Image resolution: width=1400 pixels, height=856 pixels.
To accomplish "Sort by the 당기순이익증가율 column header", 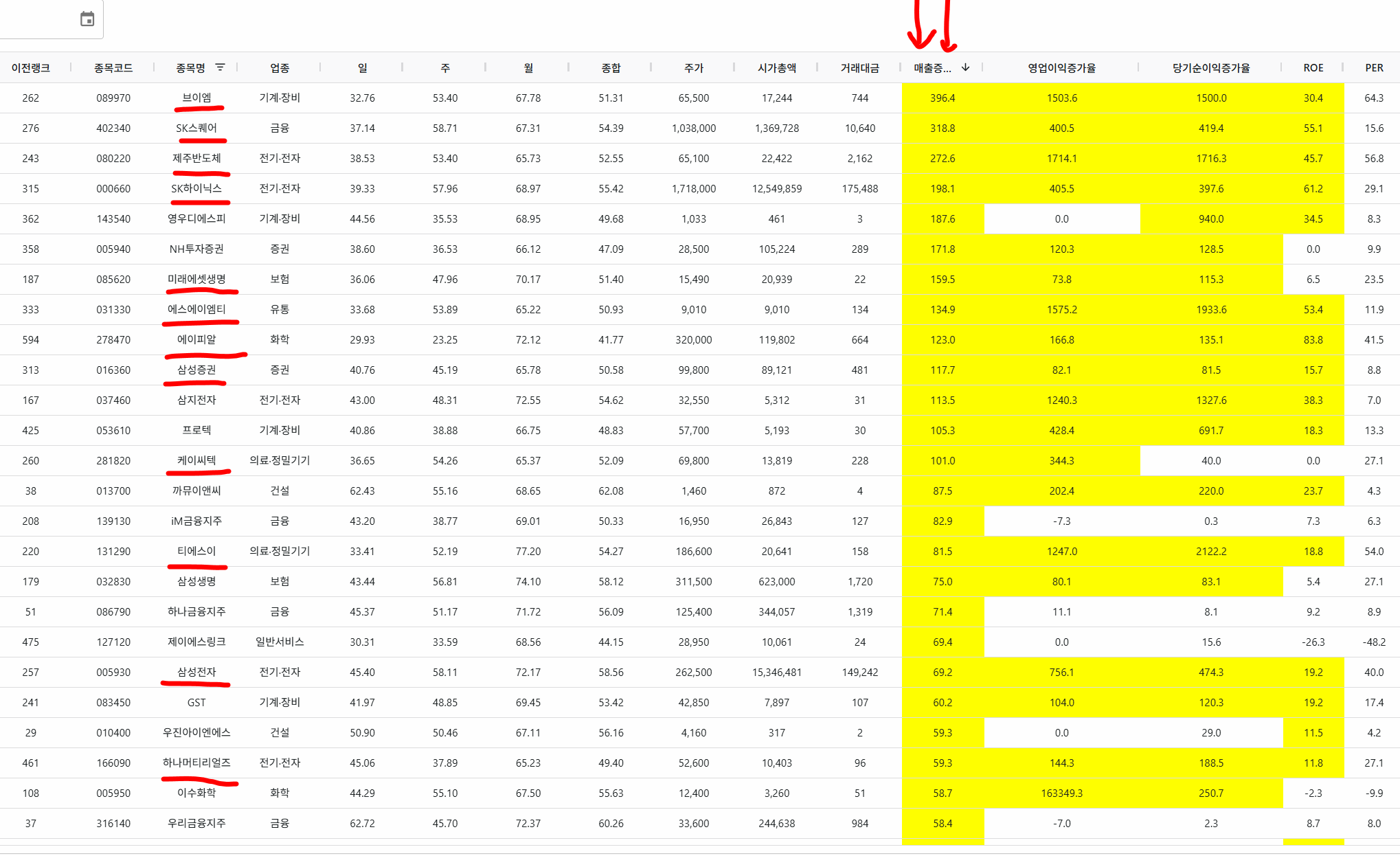I will 1211,68.
